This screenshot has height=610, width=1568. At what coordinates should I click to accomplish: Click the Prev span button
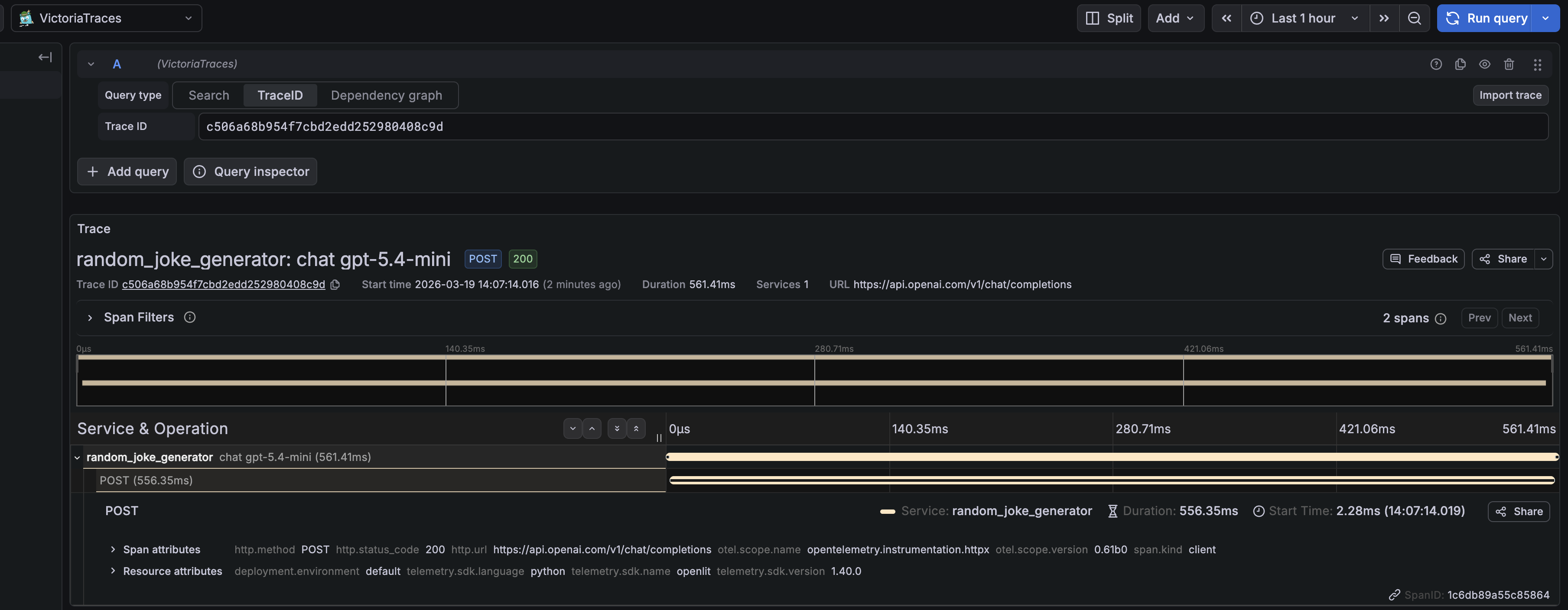pos(1479,318)
